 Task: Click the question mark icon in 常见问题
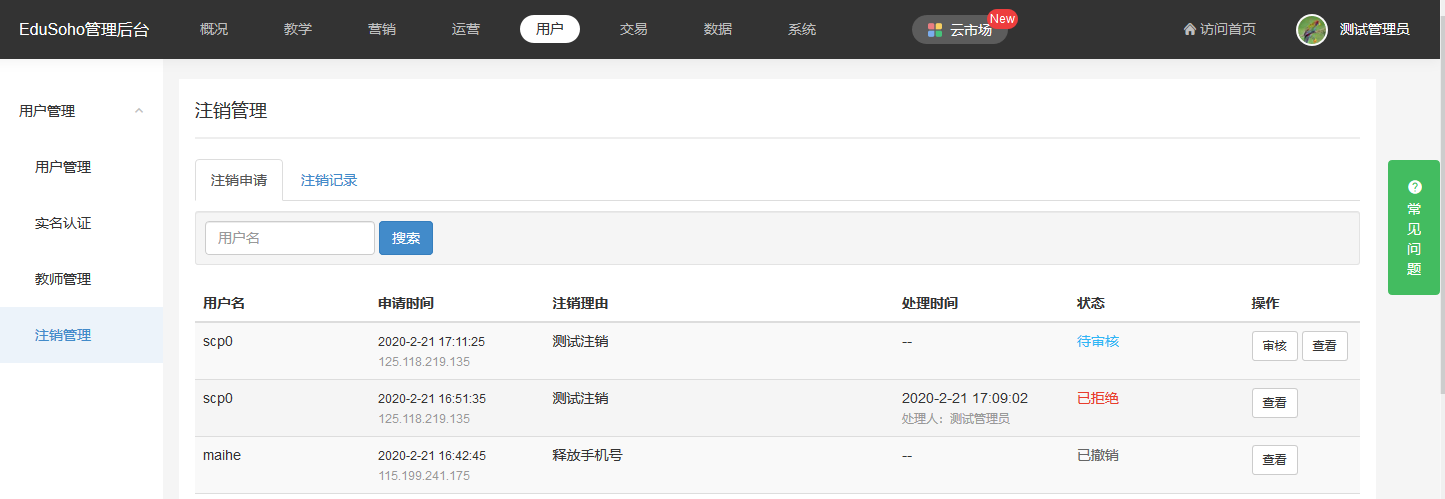tap(1414, 187)
